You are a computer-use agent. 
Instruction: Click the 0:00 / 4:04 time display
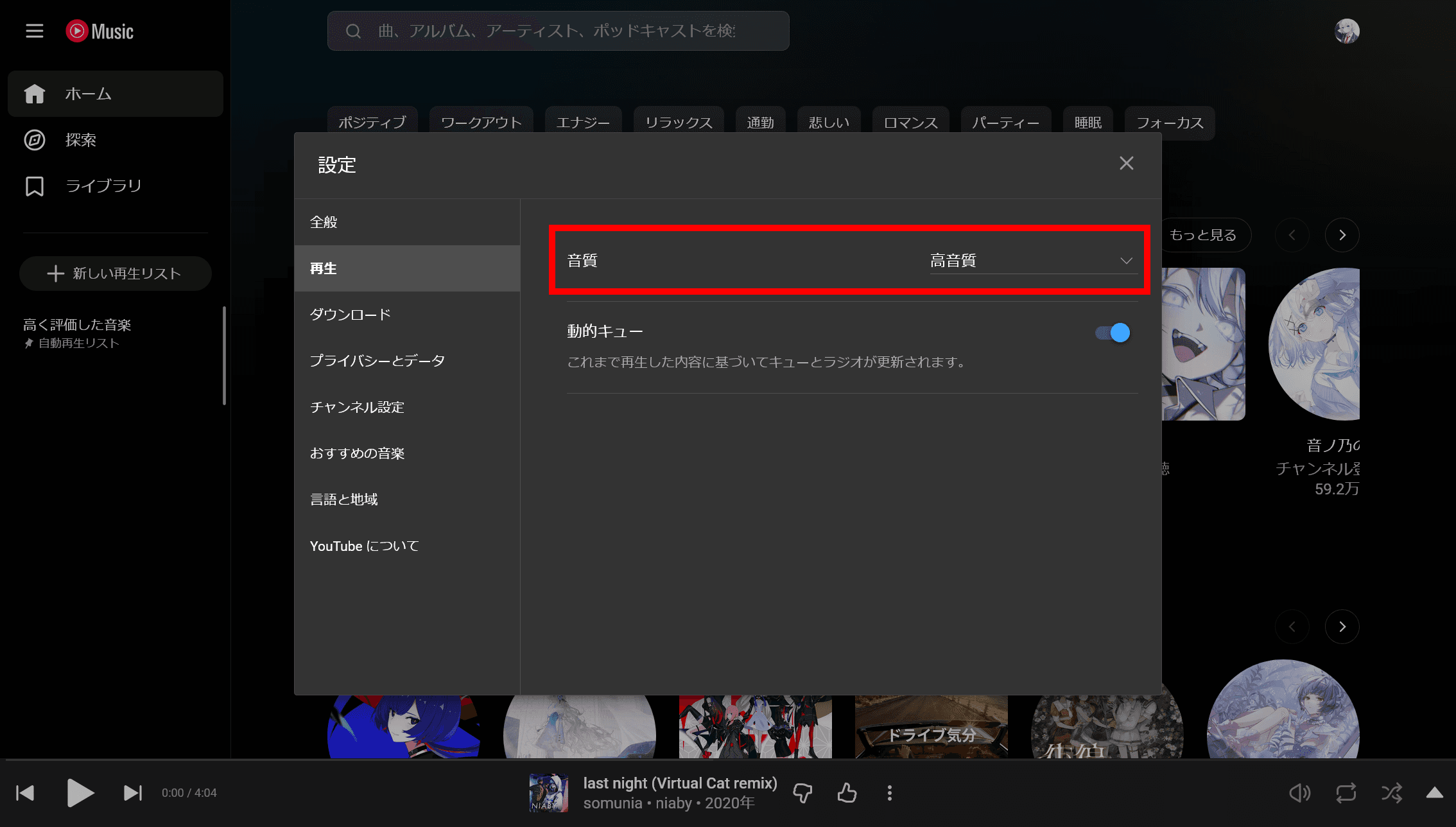(189, 793)
